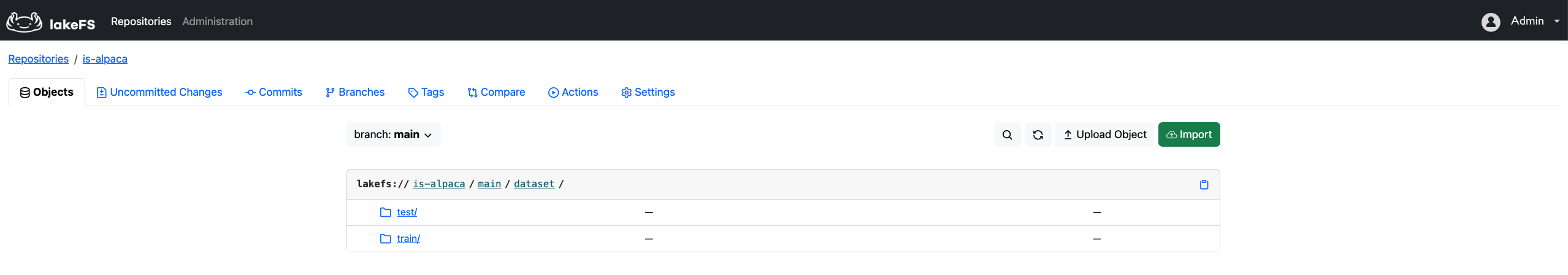Follow the Repositories breadcrumb link
The width and height of the screenshot is (1568, 275).
38,59
